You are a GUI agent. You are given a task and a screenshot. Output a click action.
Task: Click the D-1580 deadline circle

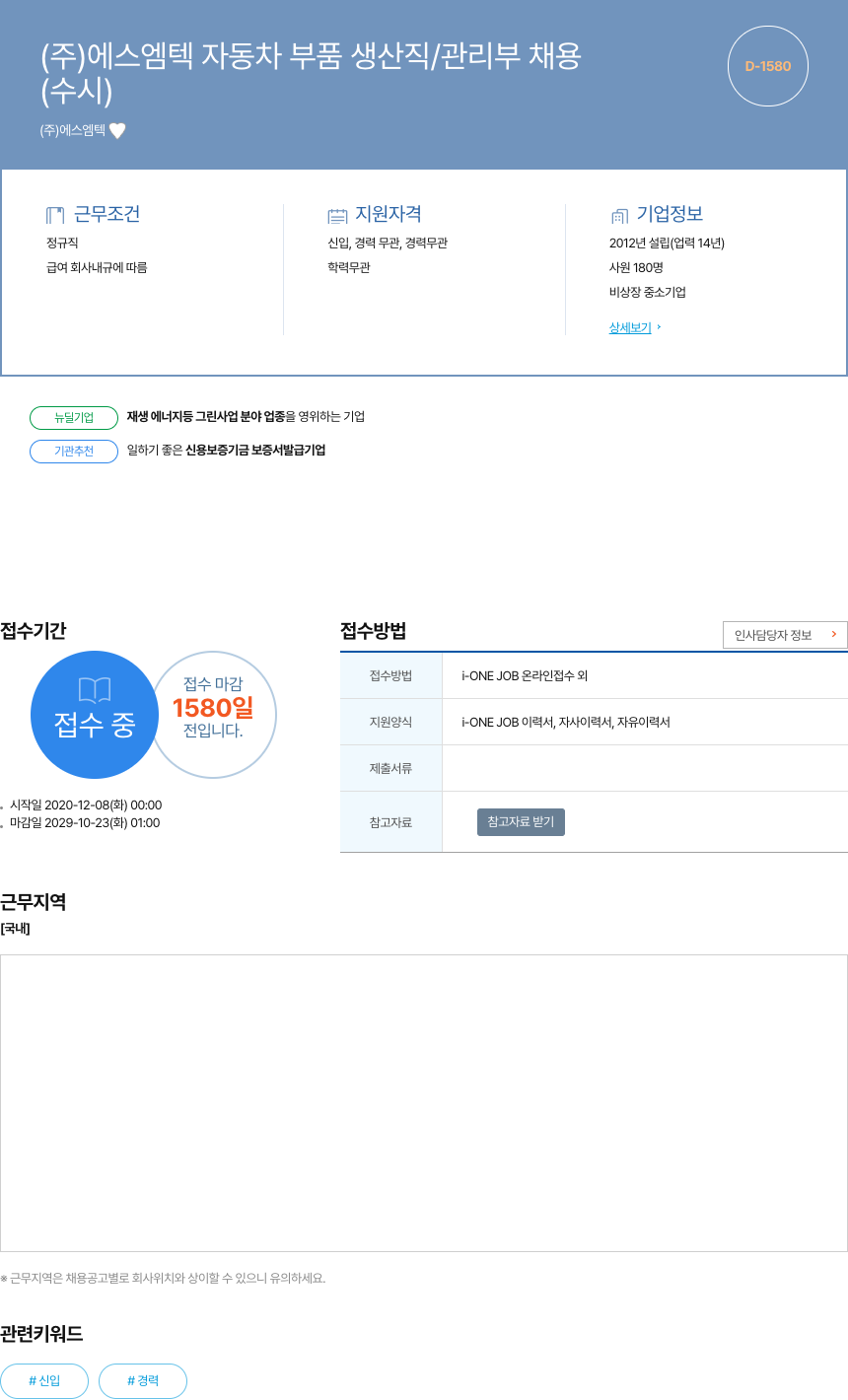(768, 66)
